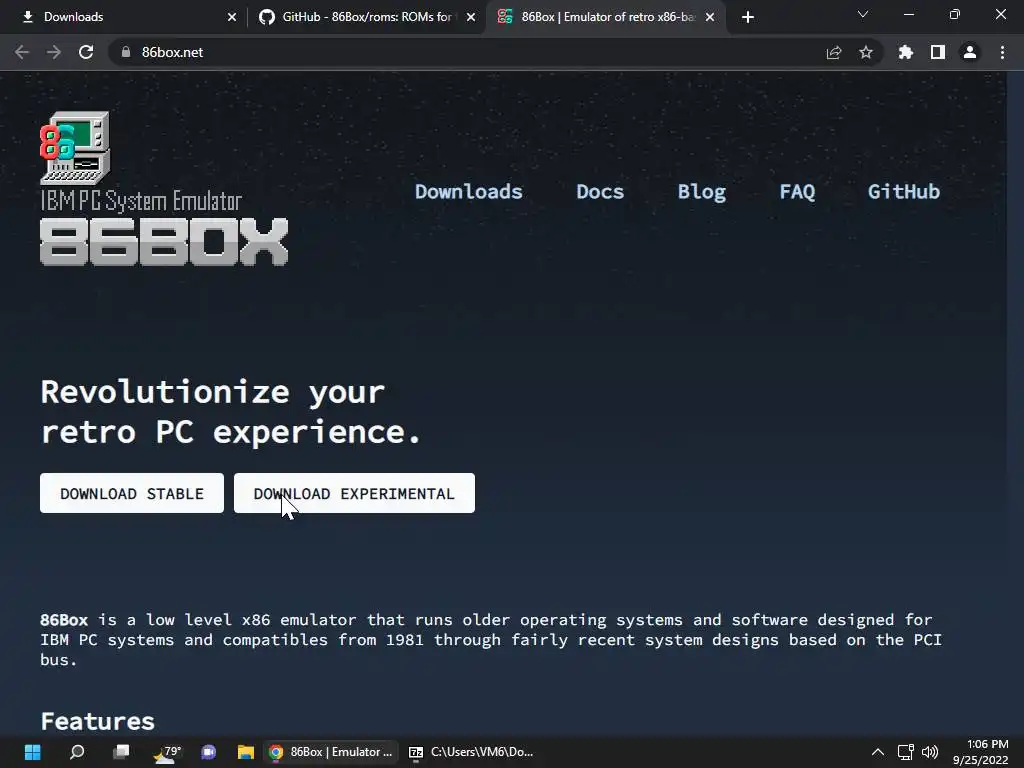
Task: Open a new browser tab
Action: click(748, 17)
